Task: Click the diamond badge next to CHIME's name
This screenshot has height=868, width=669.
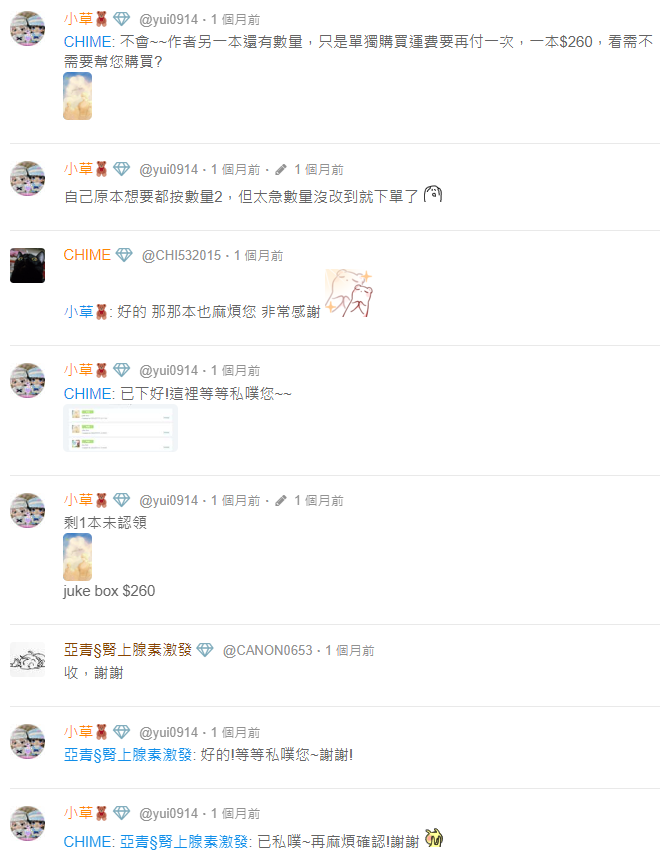Action: pyautogui.click(x=123, y=255)
